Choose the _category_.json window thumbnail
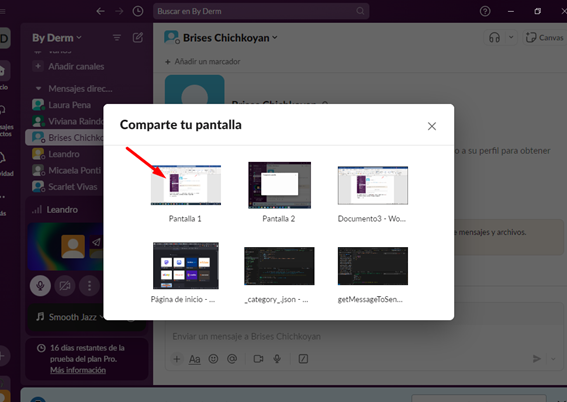This screenshot has height=402, width=567. [279, 266]
